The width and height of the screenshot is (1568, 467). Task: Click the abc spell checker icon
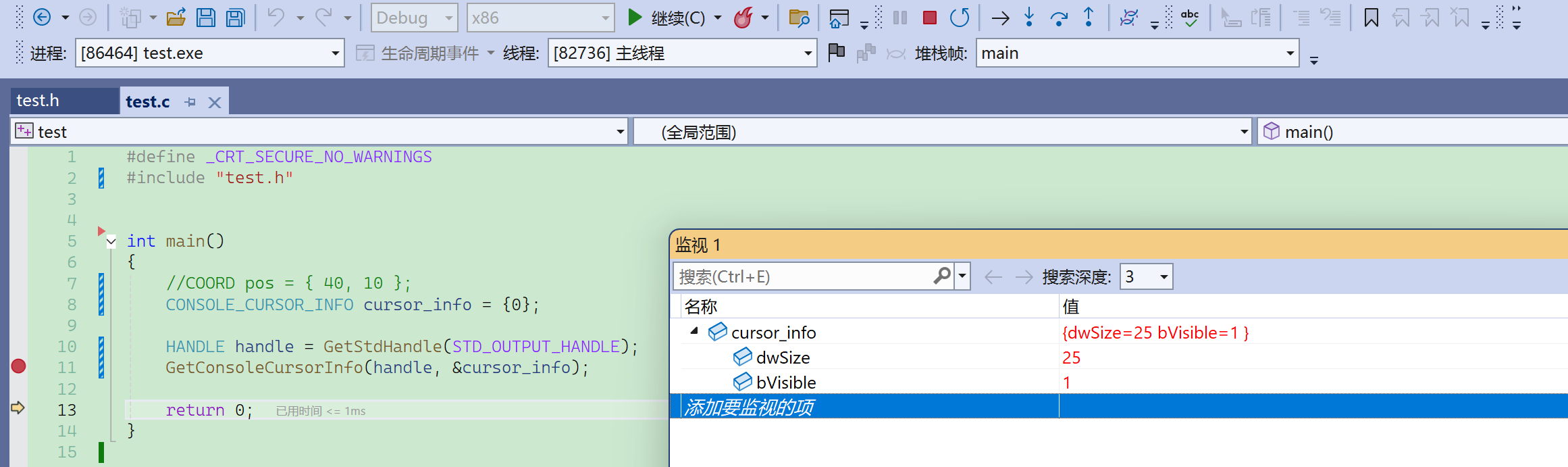1190,18
